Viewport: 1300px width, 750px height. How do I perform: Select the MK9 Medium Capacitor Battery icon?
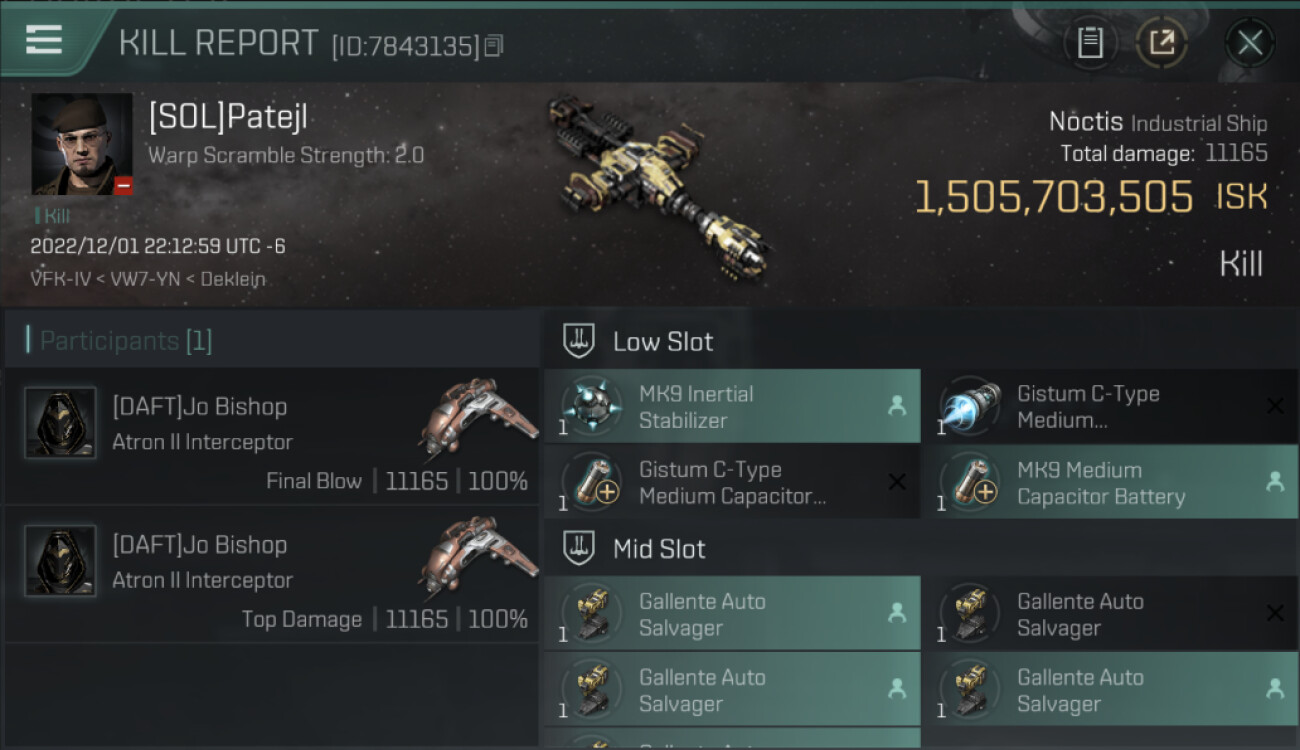click(x=969, y=483)
